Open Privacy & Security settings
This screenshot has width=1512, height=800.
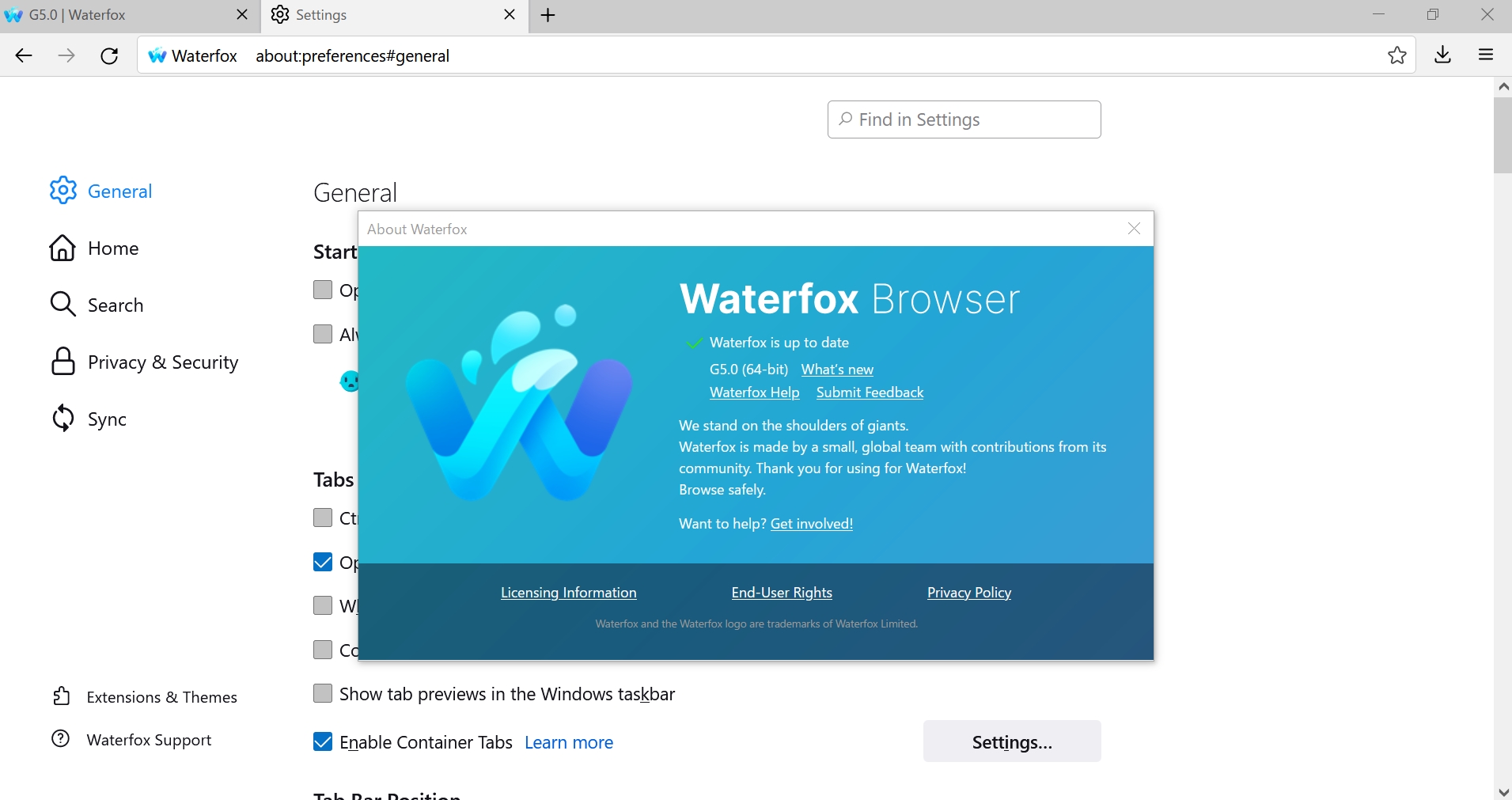163,362
